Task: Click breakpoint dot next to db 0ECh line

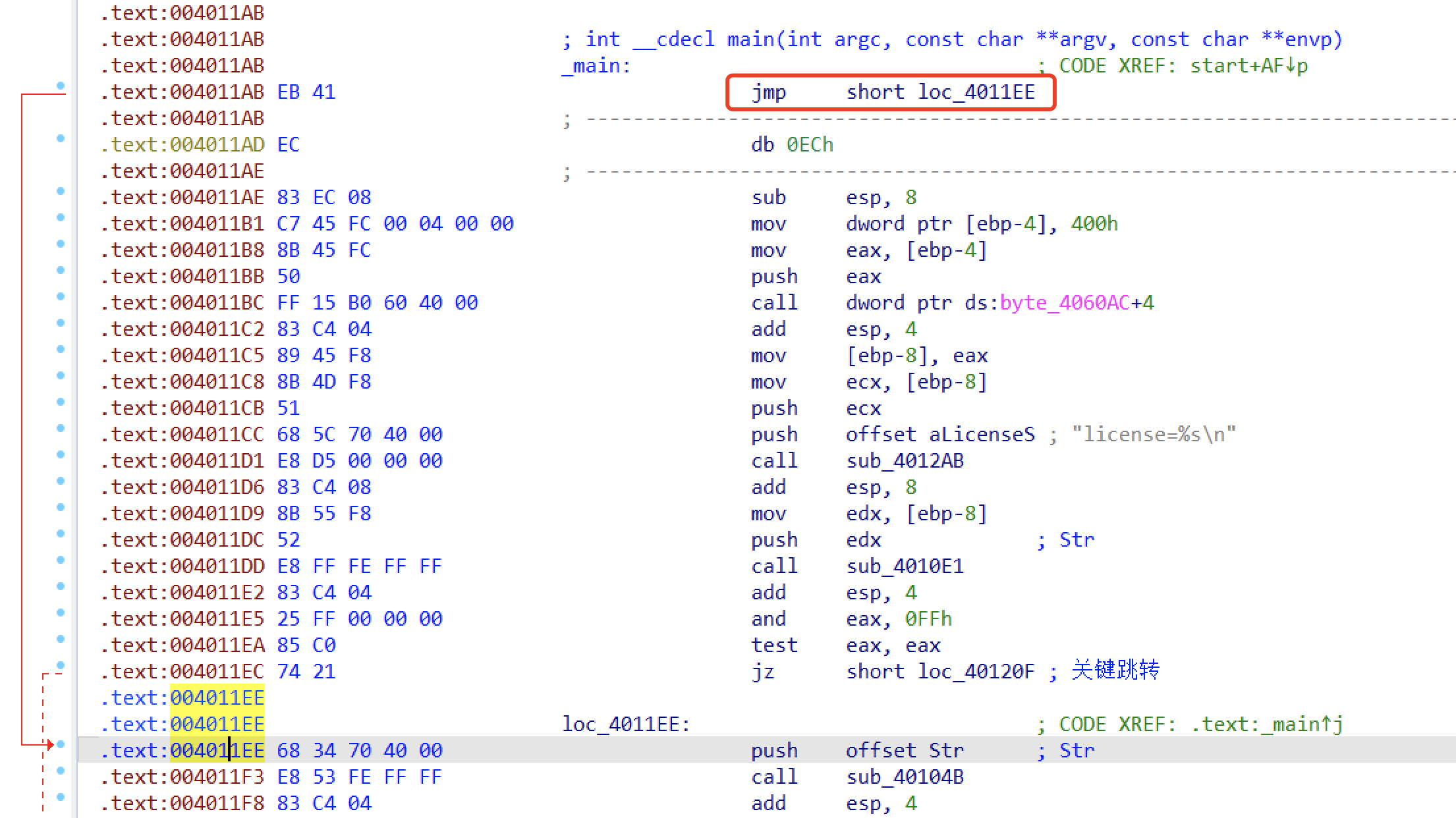Action: point(61,138)
